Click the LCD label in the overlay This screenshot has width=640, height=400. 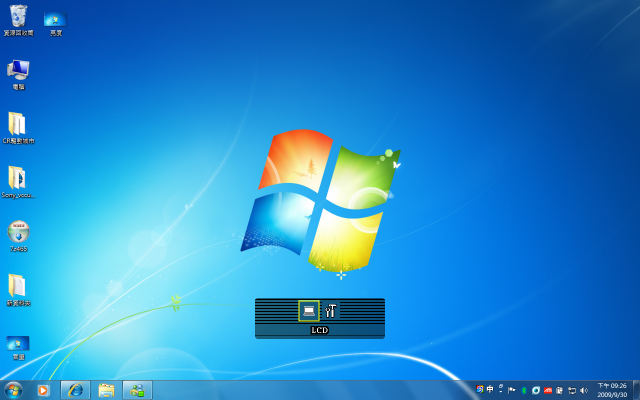(320, 330)
